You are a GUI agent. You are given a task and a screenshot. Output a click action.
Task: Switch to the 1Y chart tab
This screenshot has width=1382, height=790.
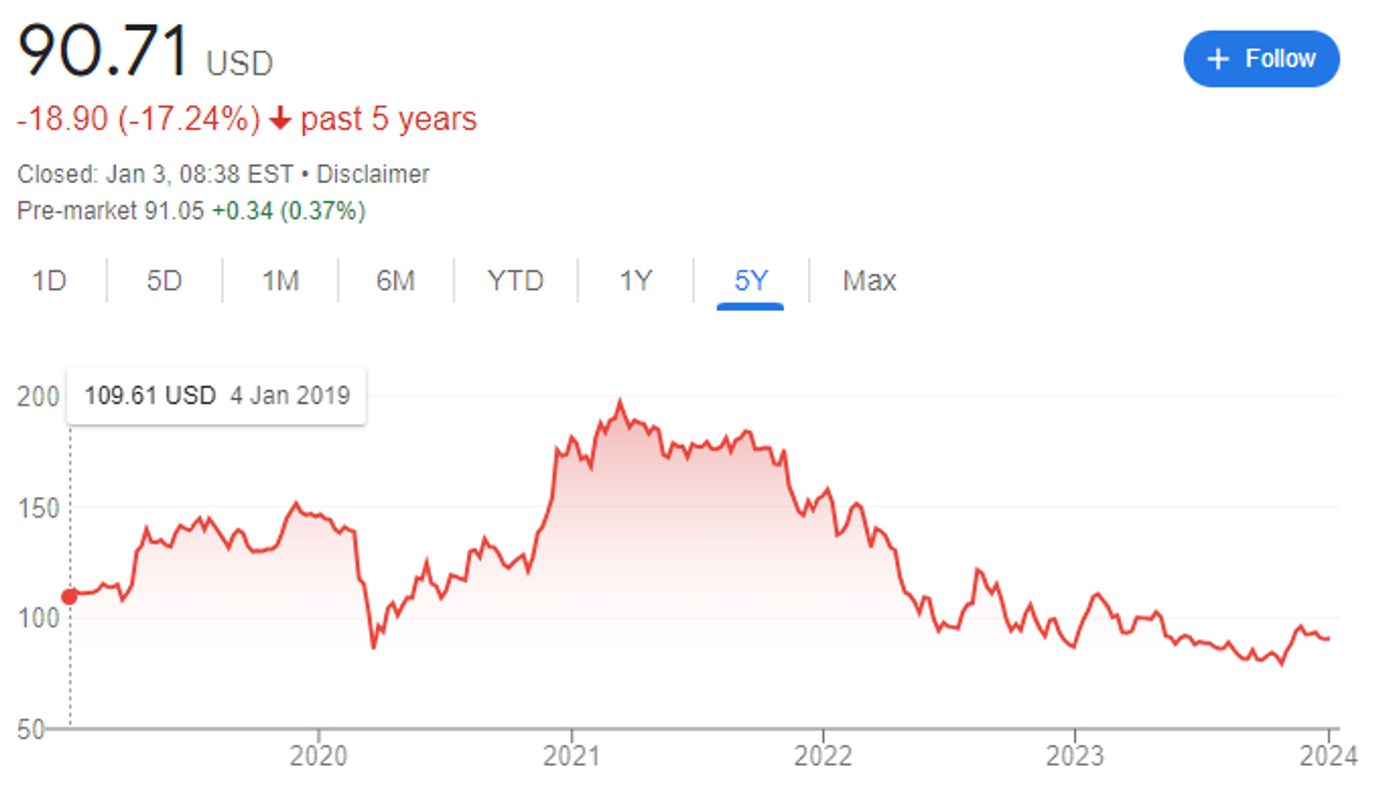click(635, 281)
